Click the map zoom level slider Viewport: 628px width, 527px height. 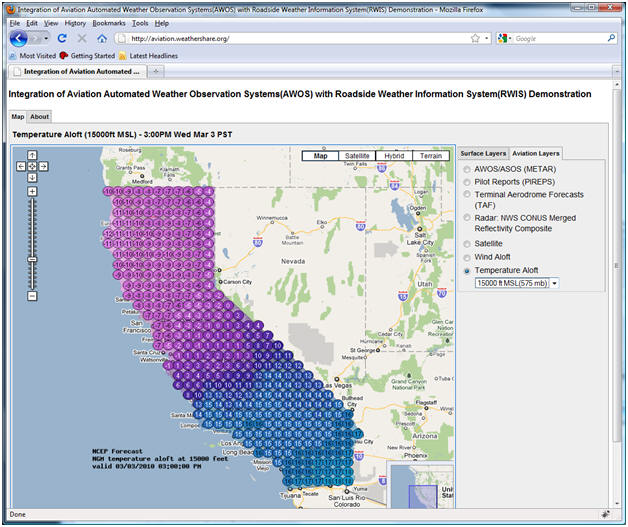pos(32,258)
